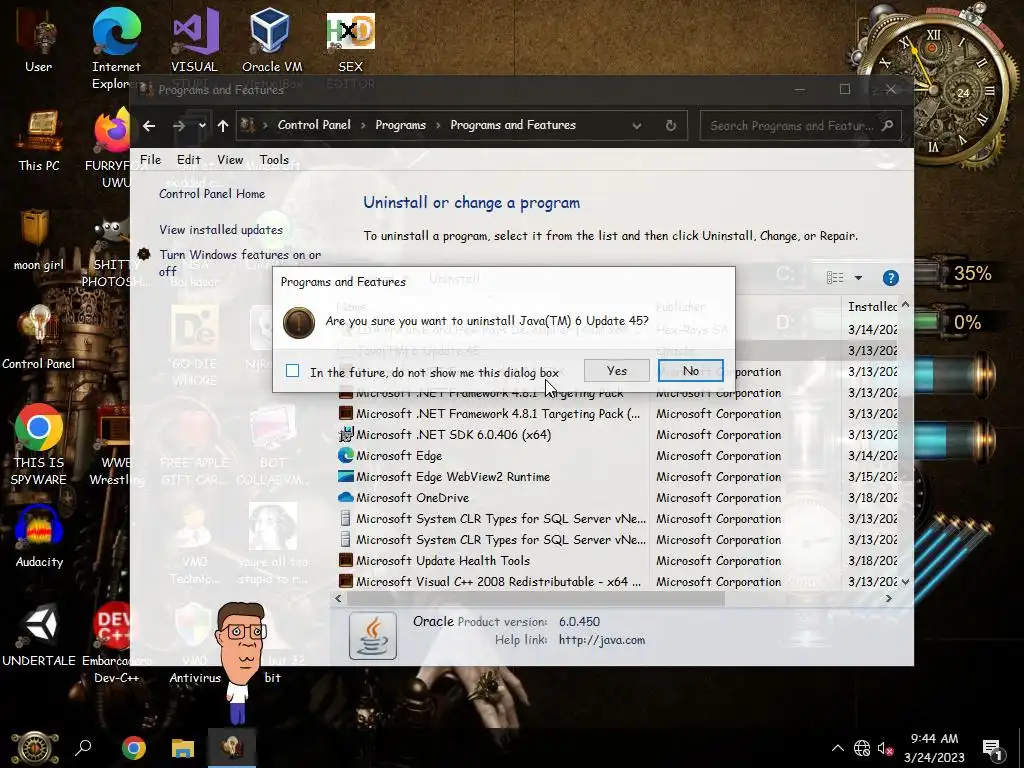Expand the address bar history dropdown
1024x768 pixels.
[637, 125]
